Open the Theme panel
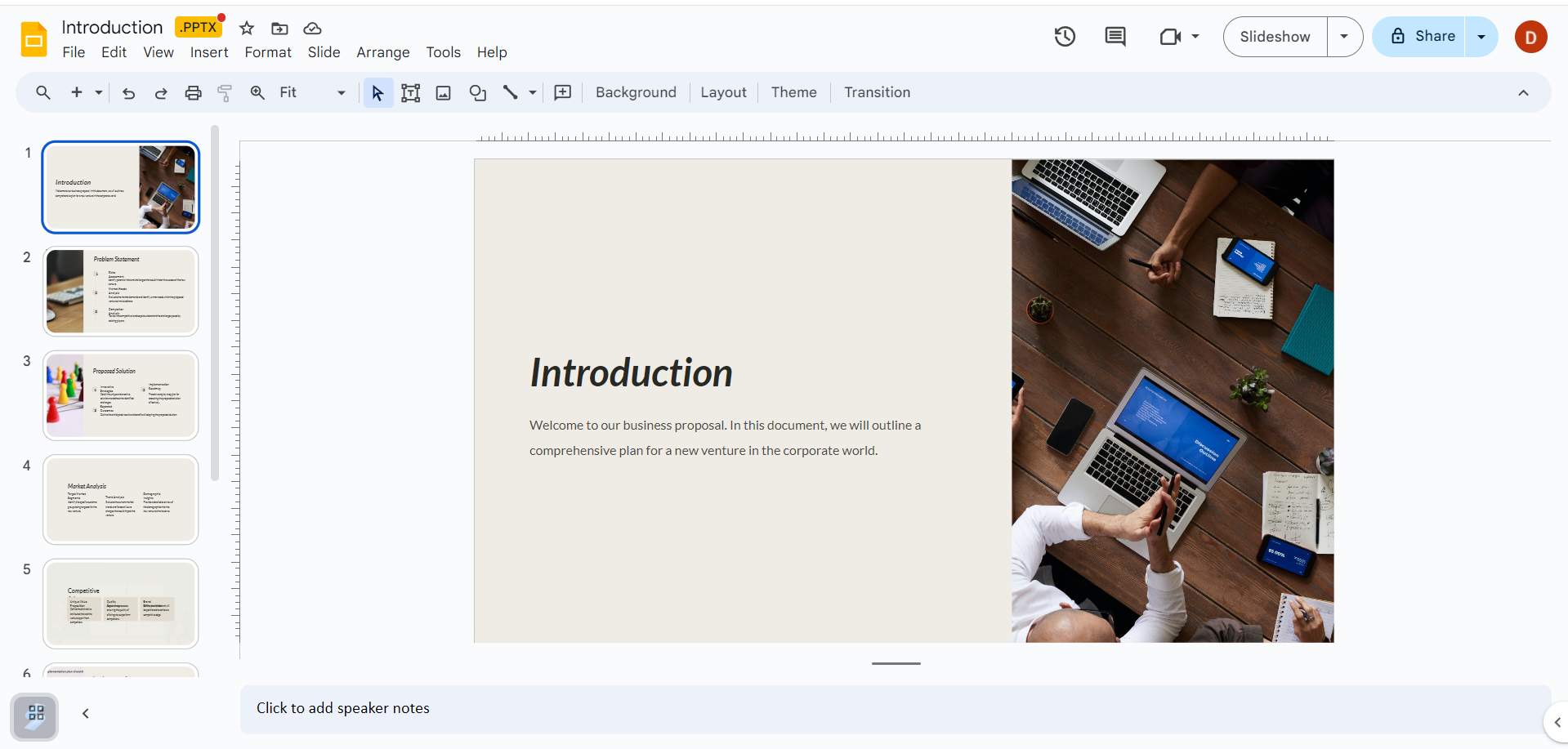 793,92
